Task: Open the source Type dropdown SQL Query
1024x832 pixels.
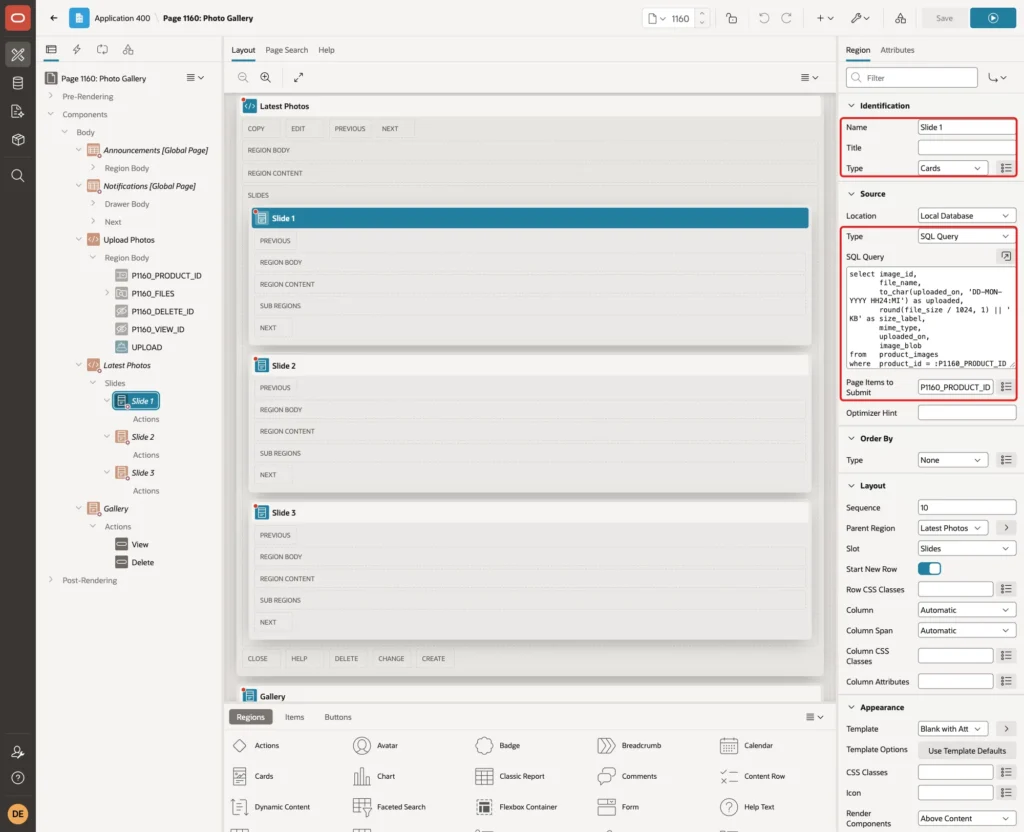Action: click(x=966, y=236)
